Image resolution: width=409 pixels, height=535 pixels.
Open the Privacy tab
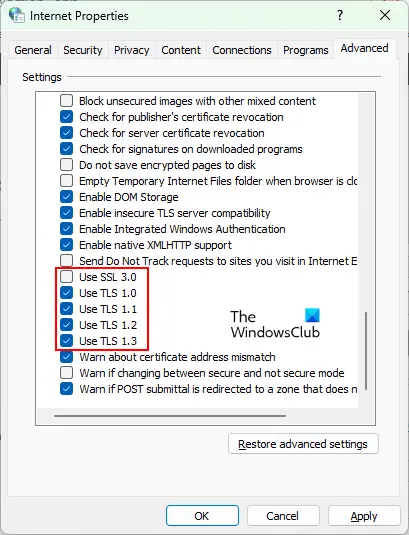point(132,50)
